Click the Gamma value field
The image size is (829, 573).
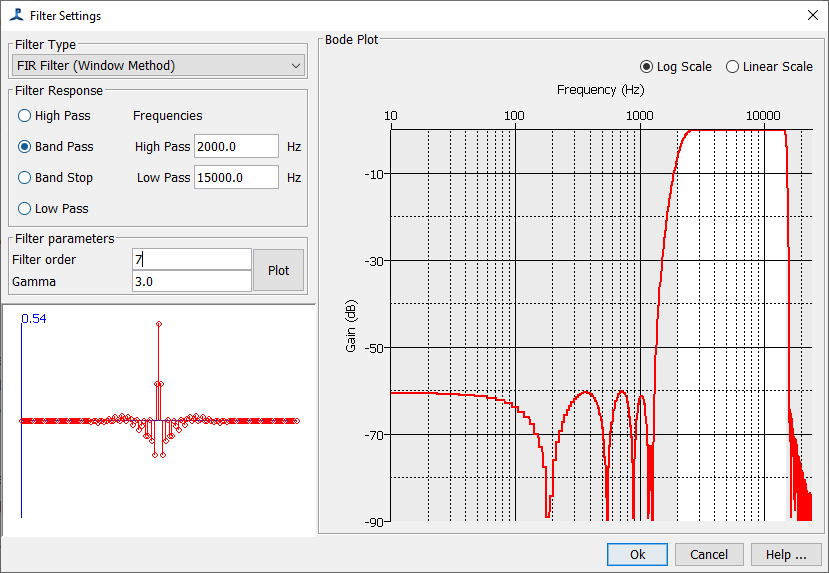191,281
